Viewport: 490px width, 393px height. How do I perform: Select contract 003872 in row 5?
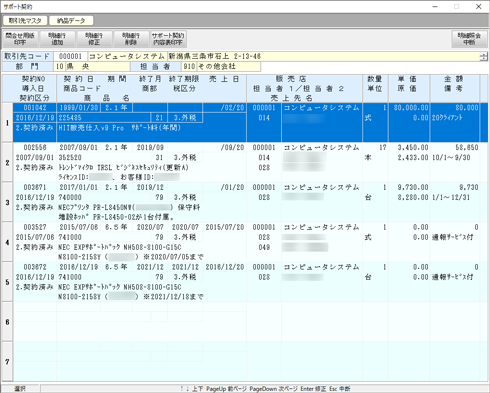tap(35, 267)
